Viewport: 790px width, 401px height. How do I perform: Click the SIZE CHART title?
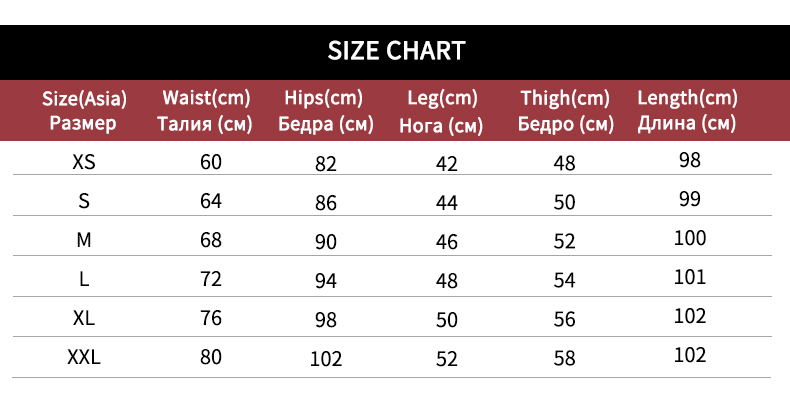tap(395, 50)
